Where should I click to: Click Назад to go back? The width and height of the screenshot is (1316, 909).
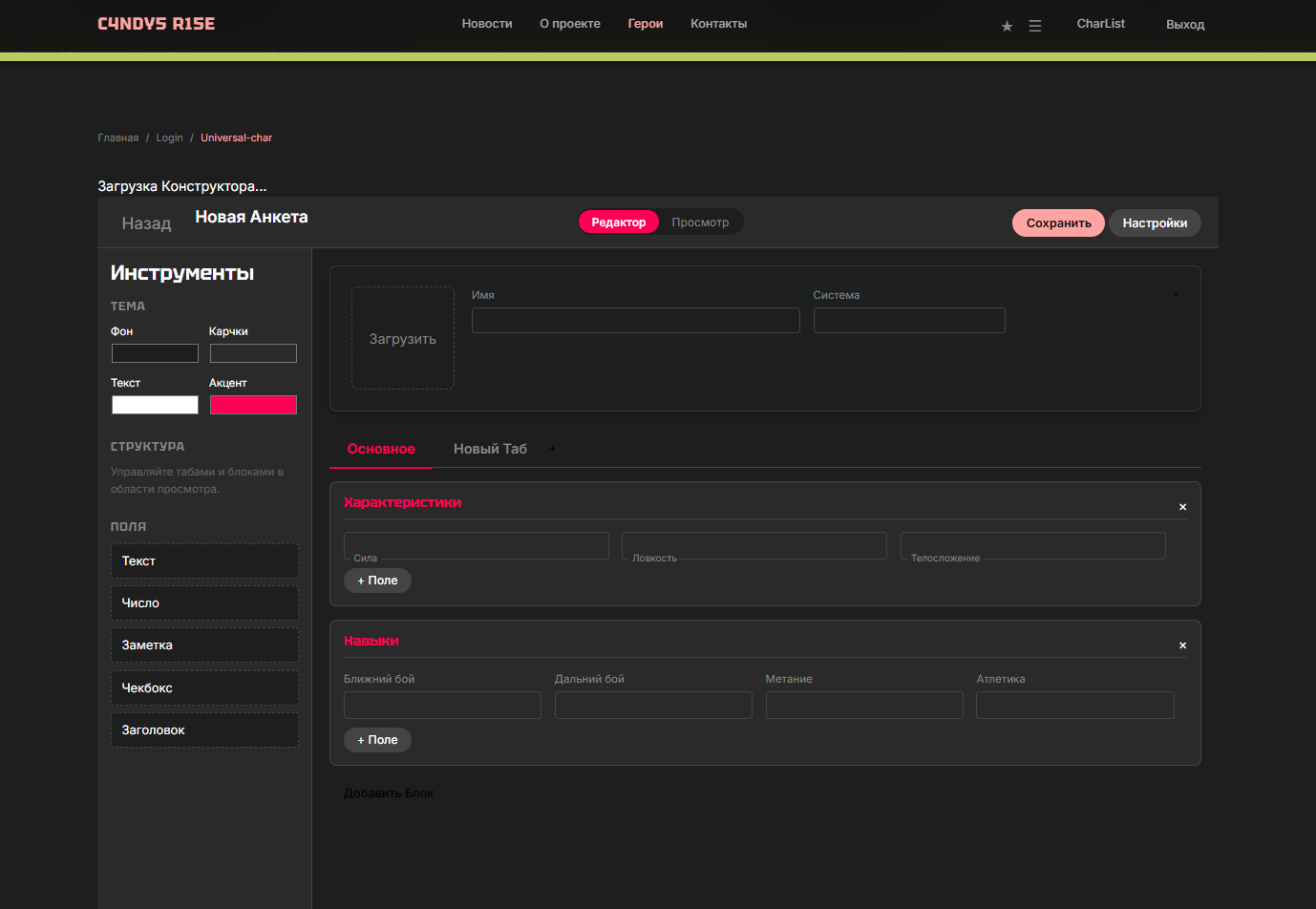point(146,223)
